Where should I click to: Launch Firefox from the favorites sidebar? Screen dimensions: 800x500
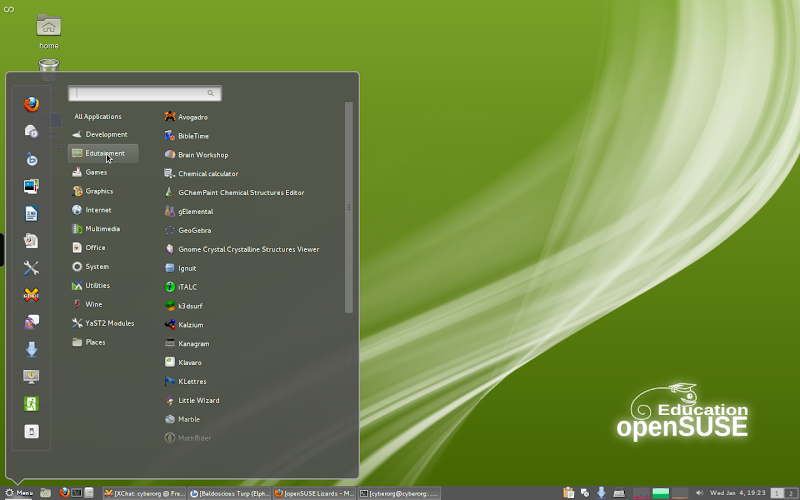point(31,104)
